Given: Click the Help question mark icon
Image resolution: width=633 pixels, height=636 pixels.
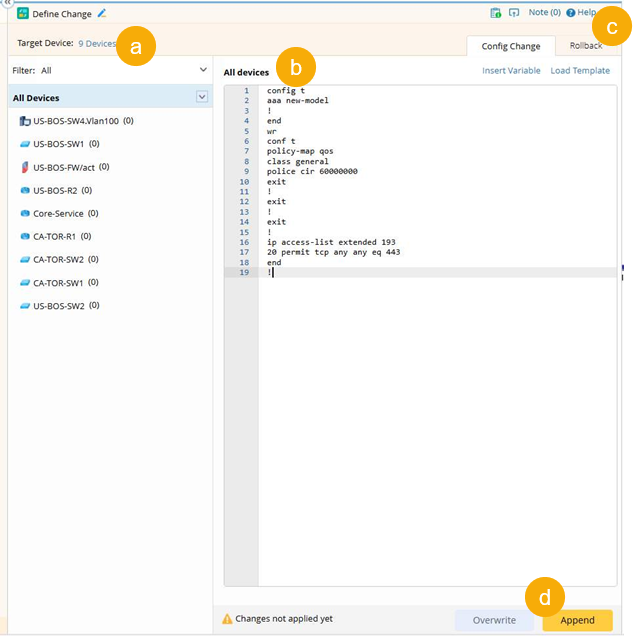Looking at the screenshot, I should (x=571, y=13).
